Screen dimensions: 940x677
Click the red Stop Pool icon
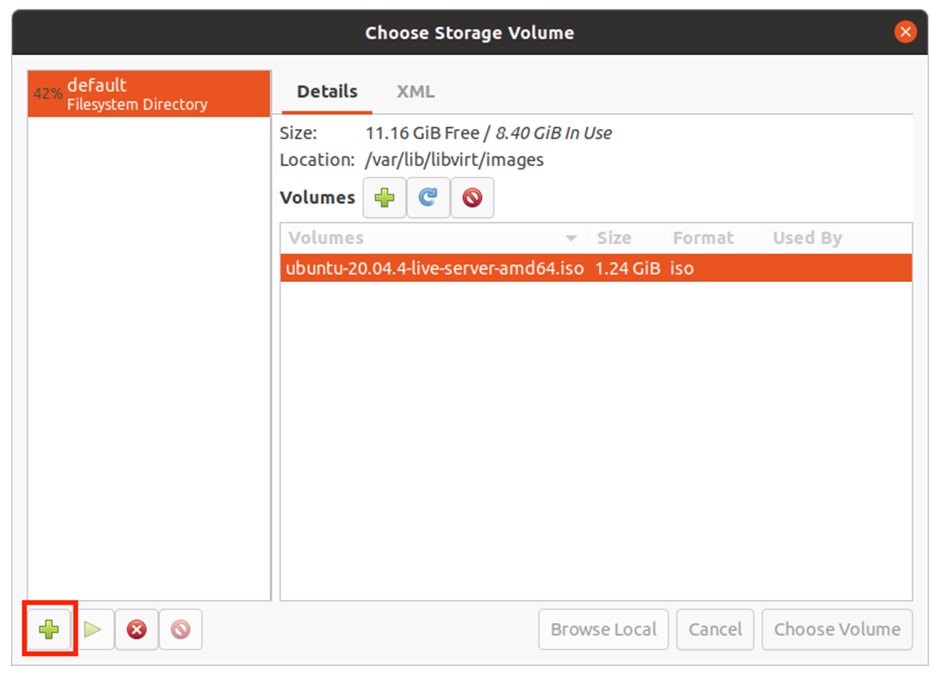[137, 630]
